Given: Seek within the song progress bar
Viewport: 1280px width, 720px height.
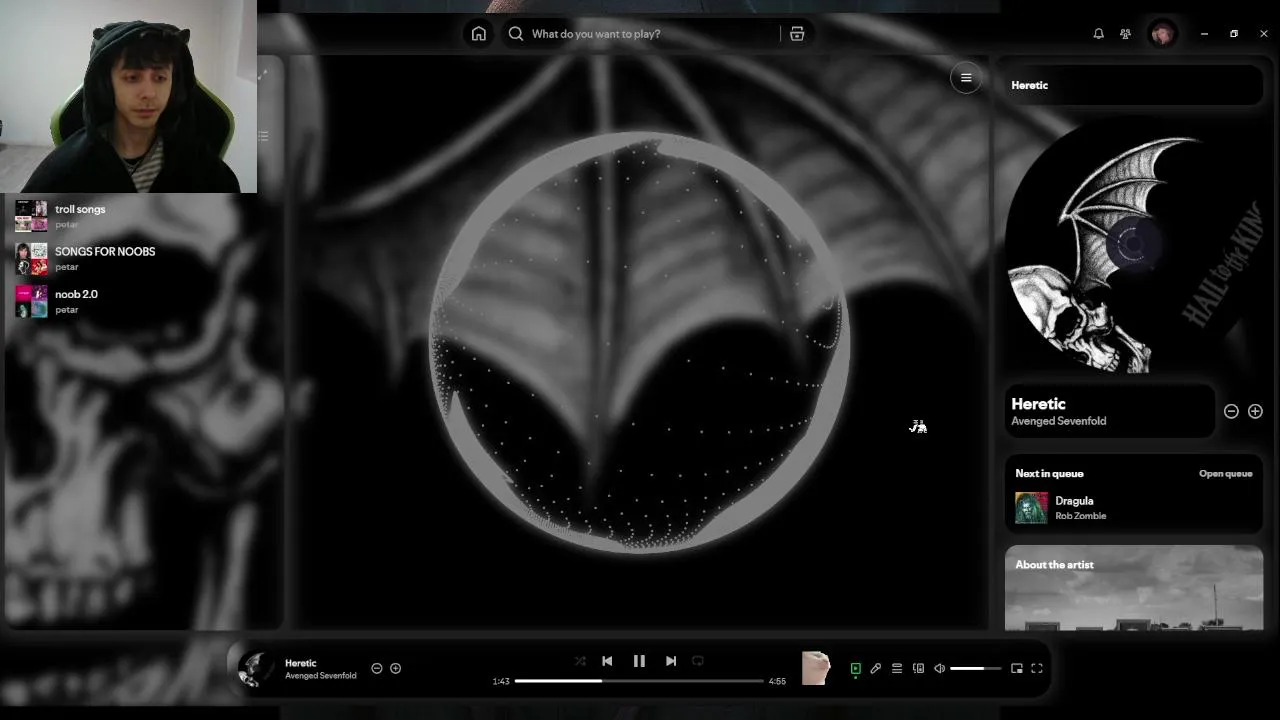Looking at the screenshot, I should (x=639, y=681).
